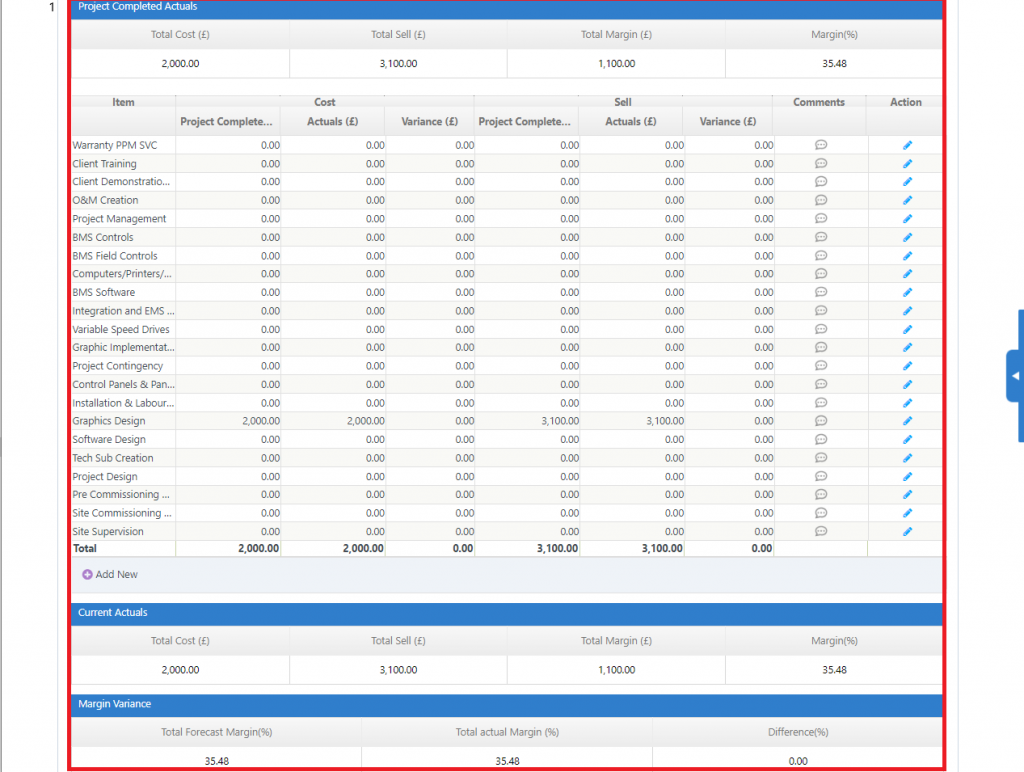Edit the Software Design row
1024x772 pixels.
pos(907,440)
